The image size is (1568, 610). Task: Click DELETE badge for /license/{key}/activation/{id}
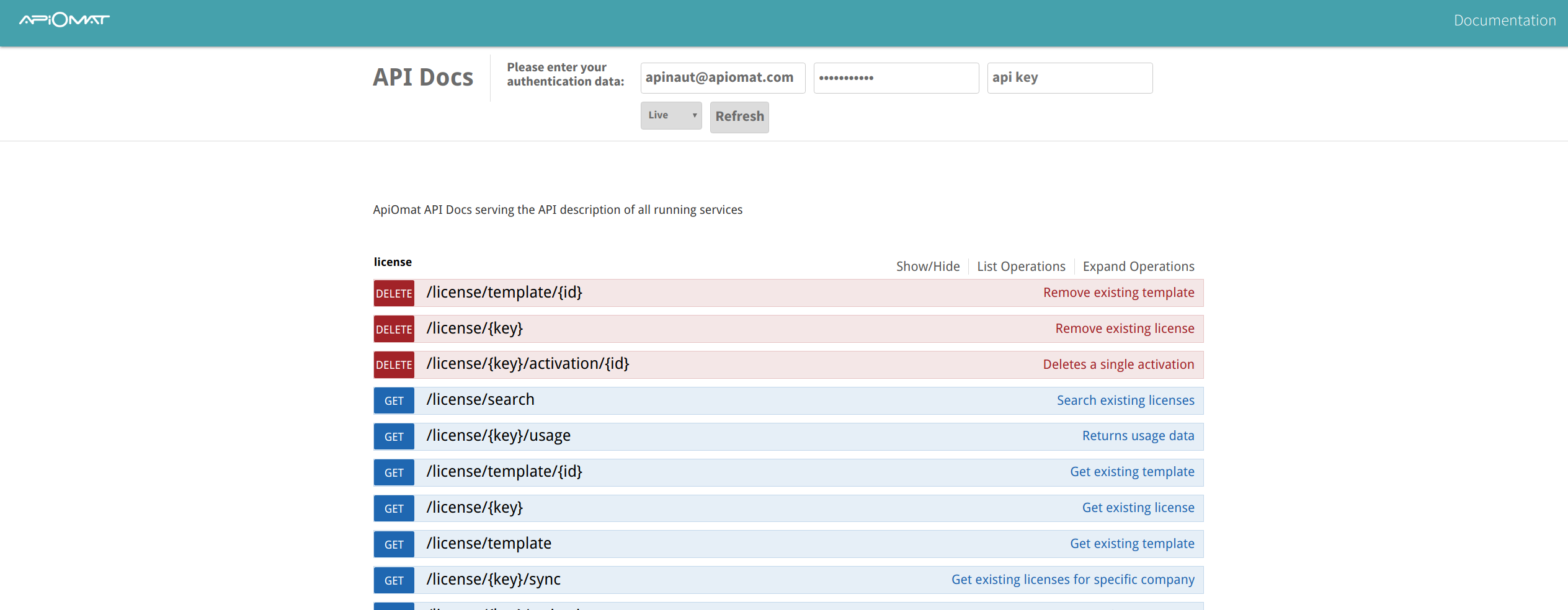tap(394, 365)
